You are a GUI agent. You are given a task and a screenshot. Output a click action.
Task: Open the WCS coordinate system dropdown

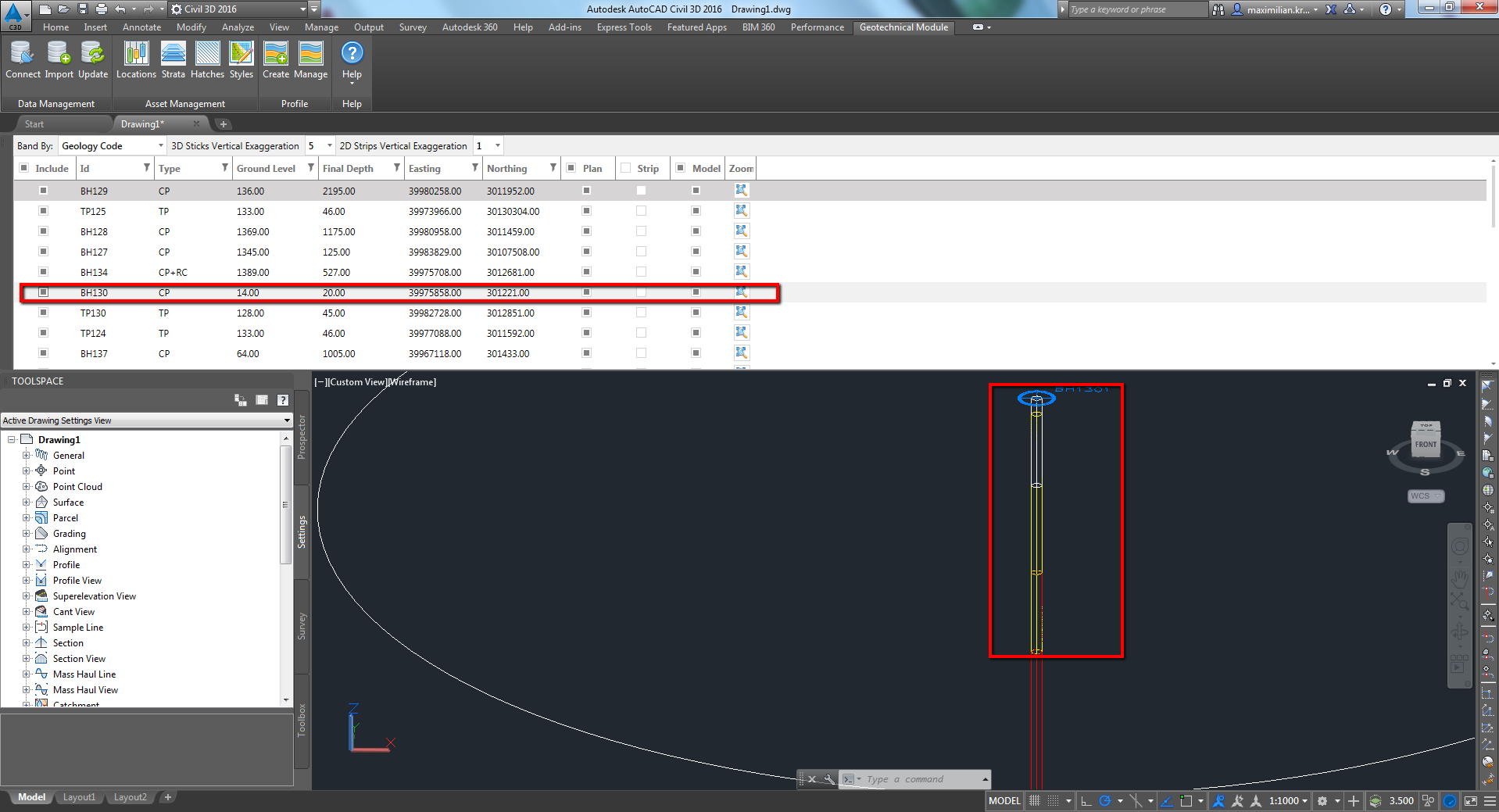pos(1426,496)
